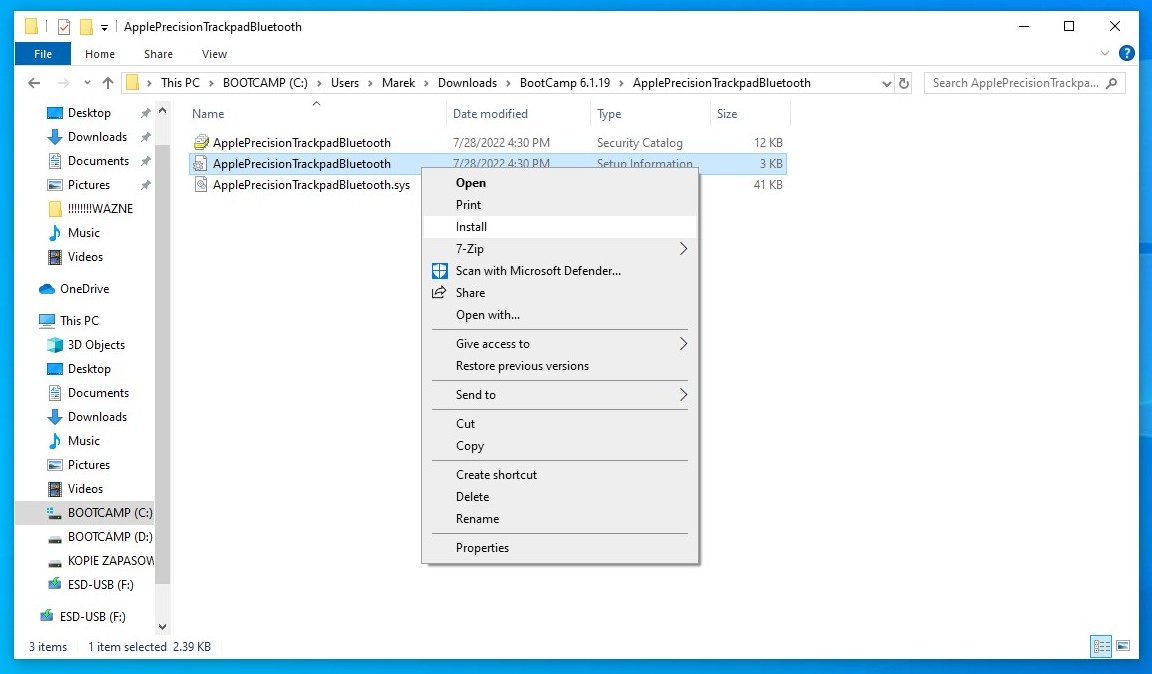Expand the Give access to submenu

[x=683, y=344]
